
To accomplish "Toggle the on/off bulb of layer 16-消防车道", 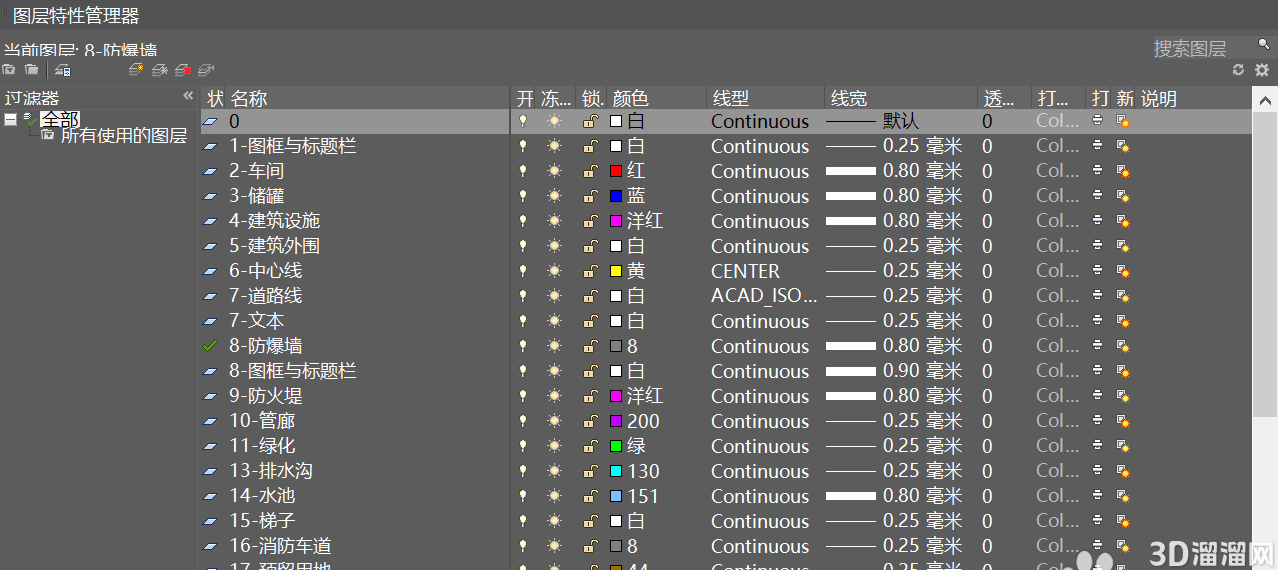I will tap(522, 546).
